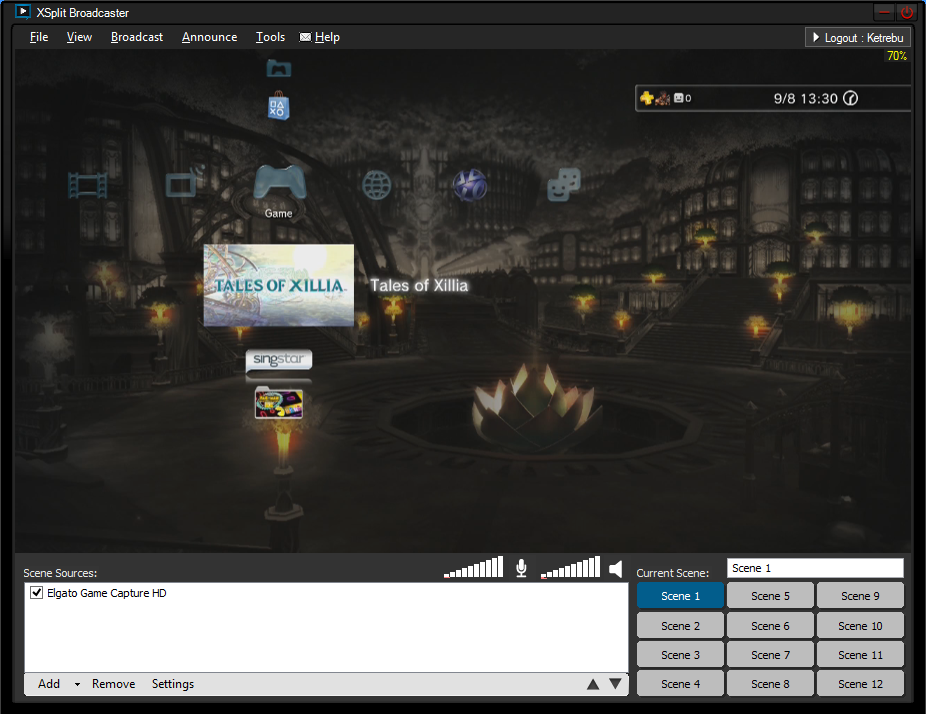This screenshot has height=714, width=926.
Task: Open the View menu
Action: click(79, 37)
